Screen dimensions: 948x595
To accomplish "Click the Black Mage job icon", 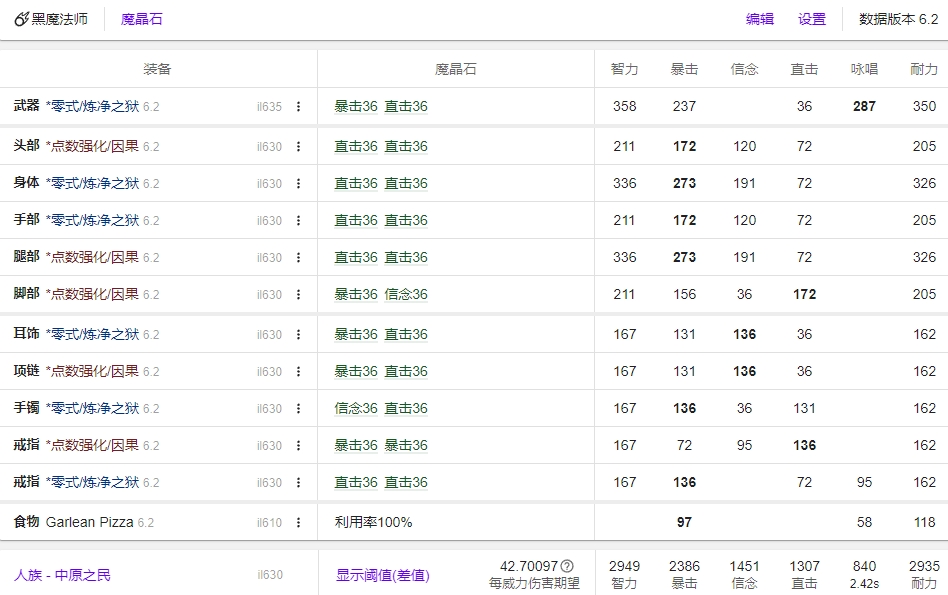I will point(21,19).
